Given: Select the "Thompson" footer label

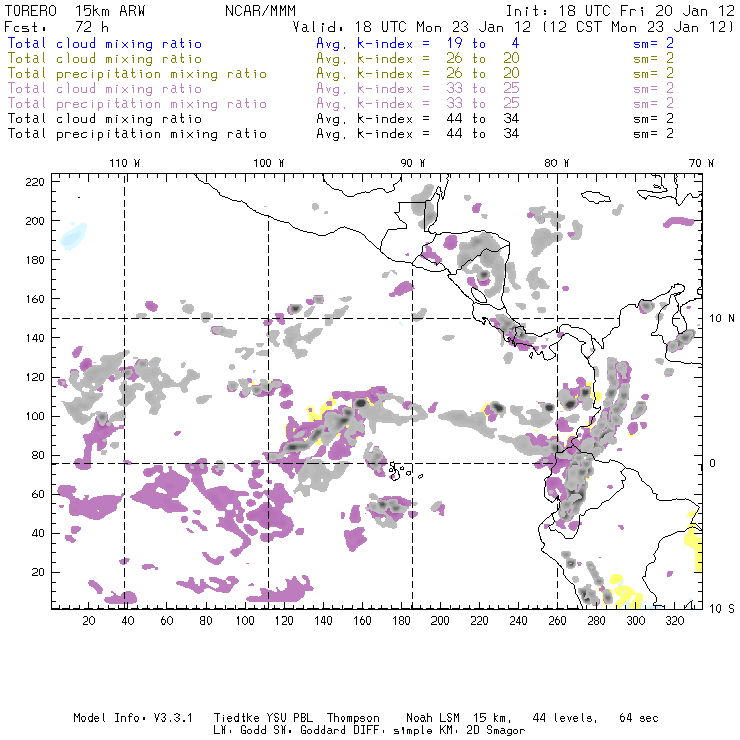Looking at the screenshot, I should pyautogui.click(x=353, y=718).
